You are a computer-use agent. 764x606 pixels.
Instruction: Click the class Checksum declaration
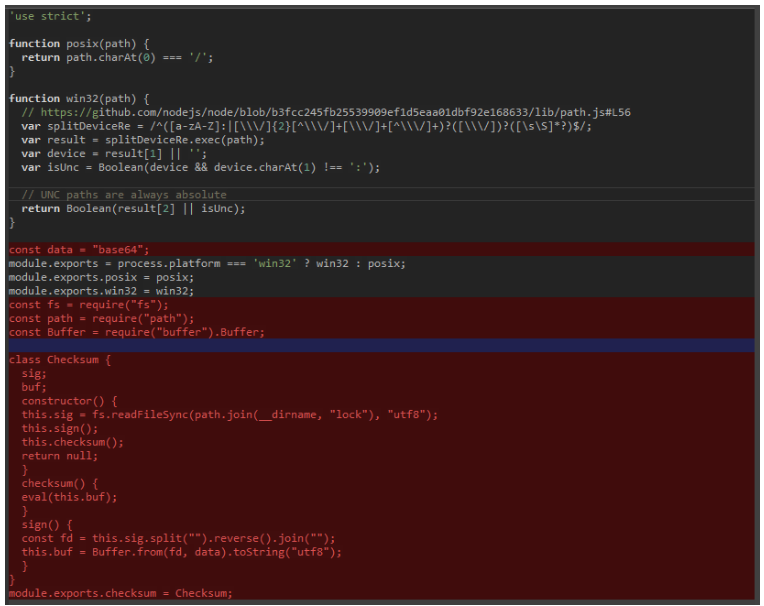coord(60,359)
